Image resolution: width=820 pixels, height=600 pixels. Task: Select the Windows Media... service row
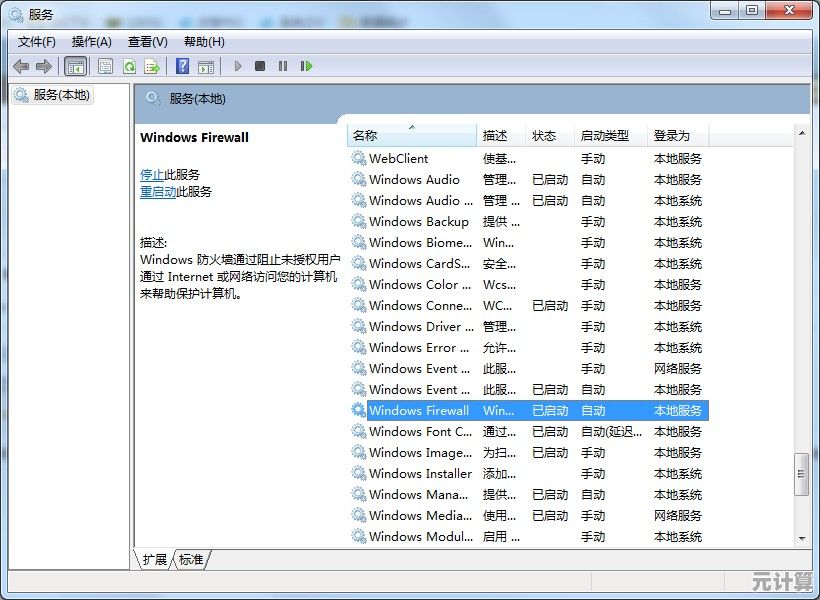coord(529,515)
